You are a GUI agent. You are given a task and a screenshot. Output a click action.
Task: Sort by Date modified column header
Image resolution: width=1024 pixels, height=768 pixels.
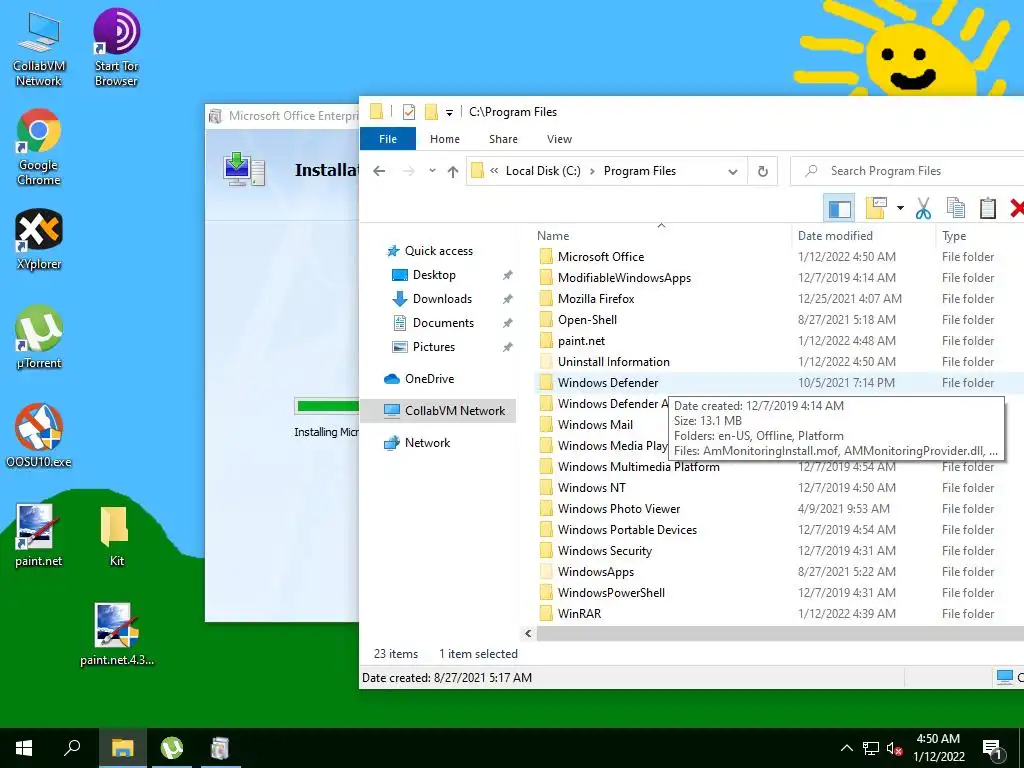pyautogui.click(x=863, y=236)
